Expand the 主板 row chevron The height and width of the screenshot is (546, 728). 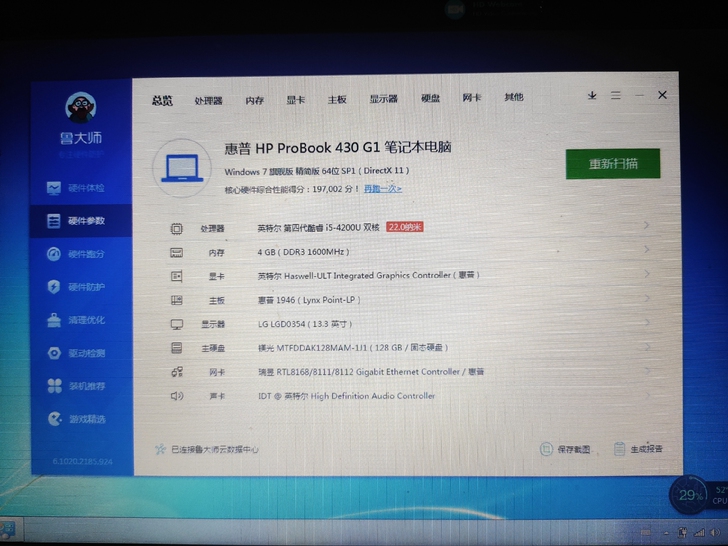coord(647,298)
